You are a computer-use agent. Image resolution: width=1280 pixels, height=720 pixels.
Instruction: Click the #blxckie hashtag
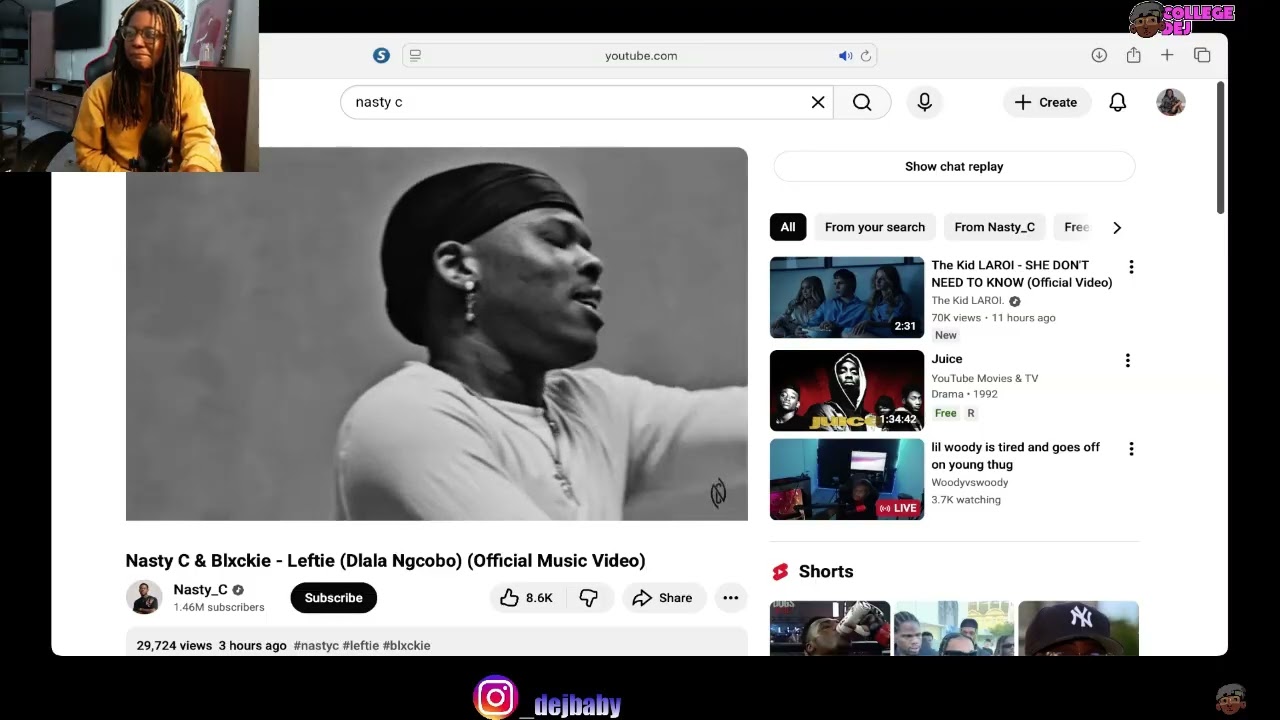(x=407, y=646)
